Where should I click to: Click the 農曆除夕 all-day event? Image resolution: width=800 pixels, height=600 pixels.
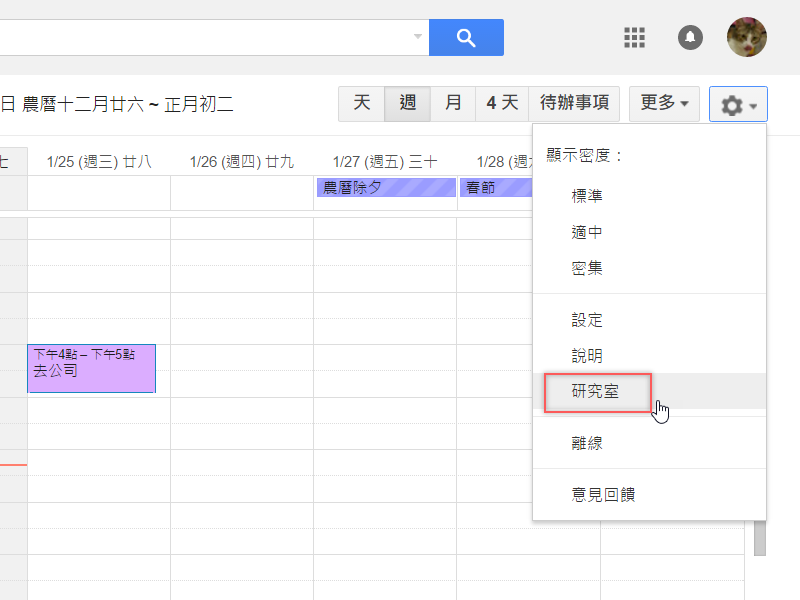click(386, 188)
